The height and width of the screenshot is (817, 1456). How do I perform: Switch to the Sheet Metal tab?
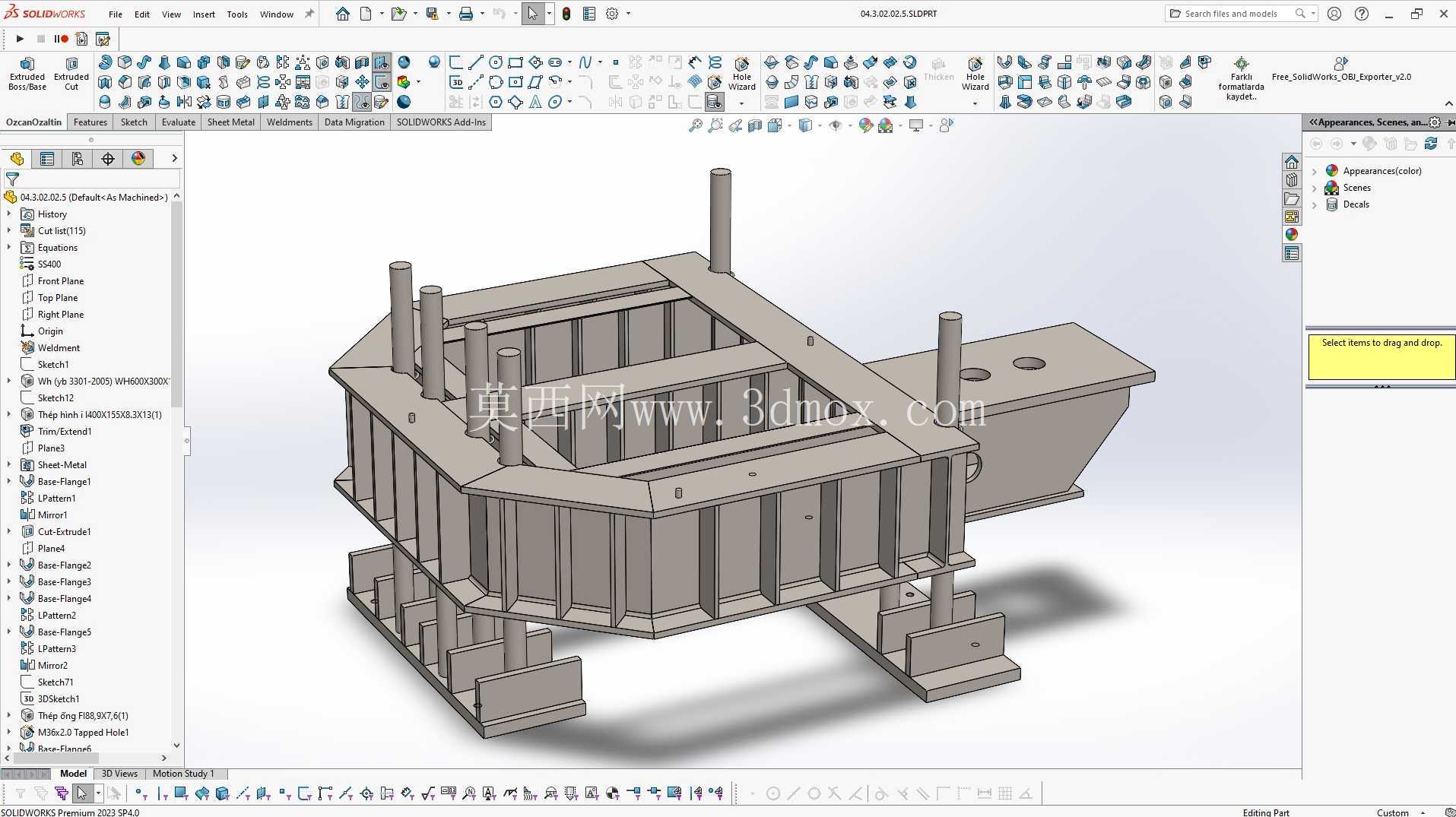[x=231, y=122]
